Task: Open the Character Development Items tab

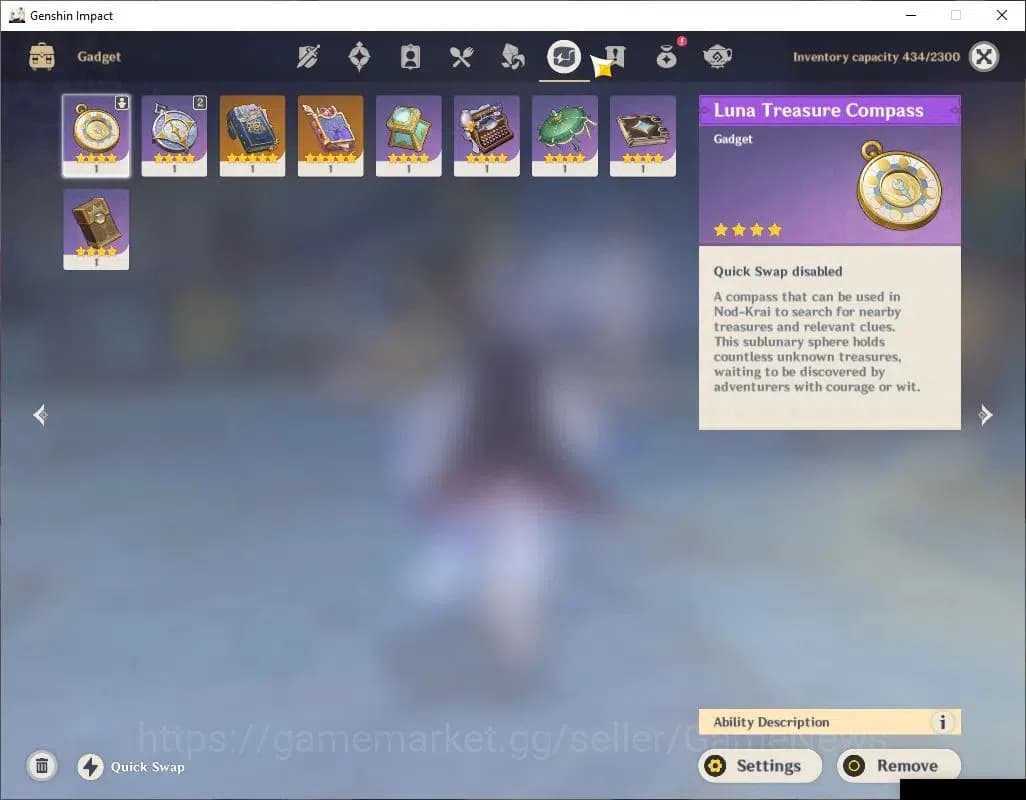Action: (410, 57)
